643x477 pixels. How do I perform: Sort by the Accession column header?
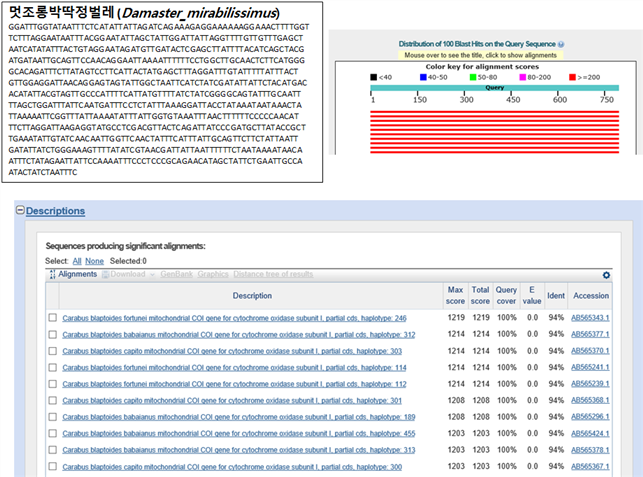pyautogui.click(x=591, y=296)
